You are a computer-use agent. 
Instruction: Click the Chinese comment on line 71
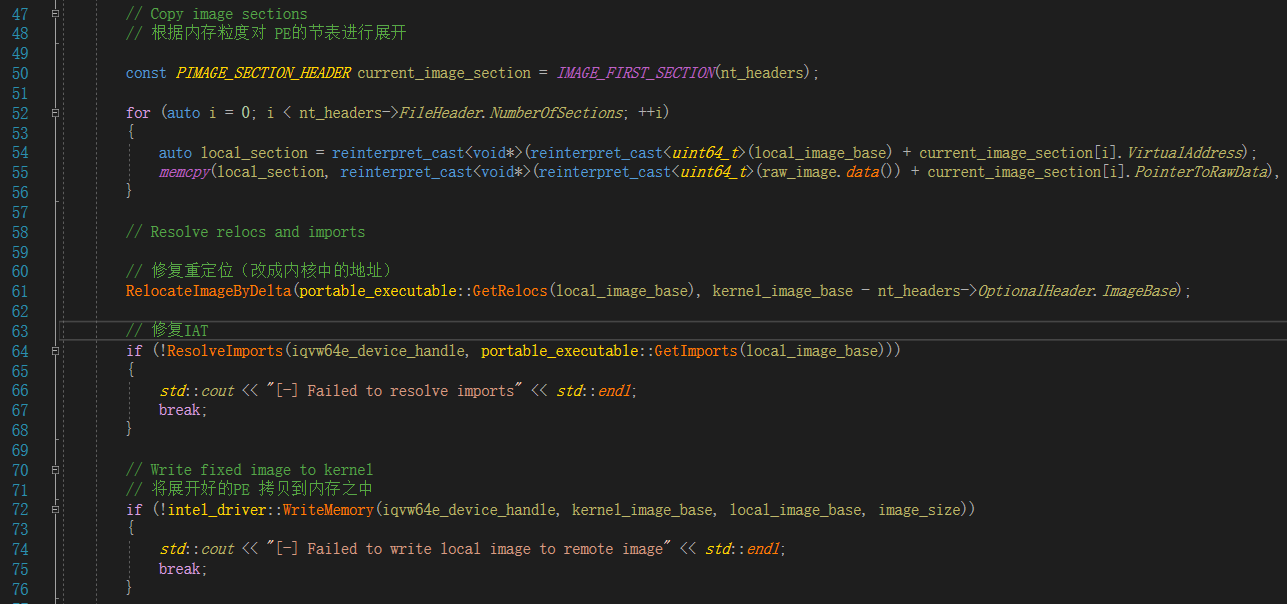[250, 490]
